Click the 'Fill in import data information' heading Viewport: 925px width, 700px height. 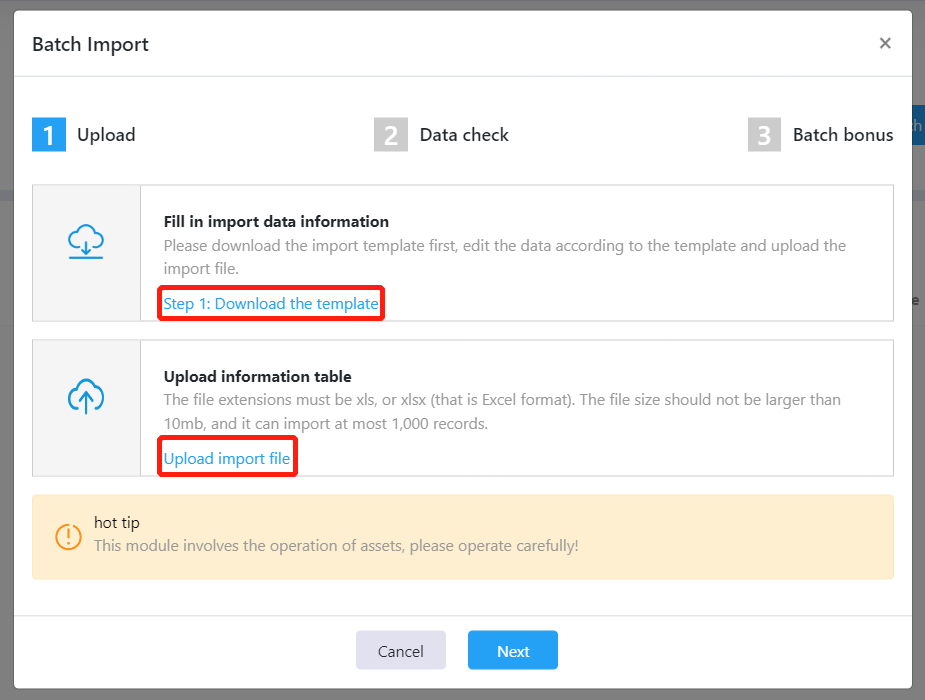click(276, 222)
